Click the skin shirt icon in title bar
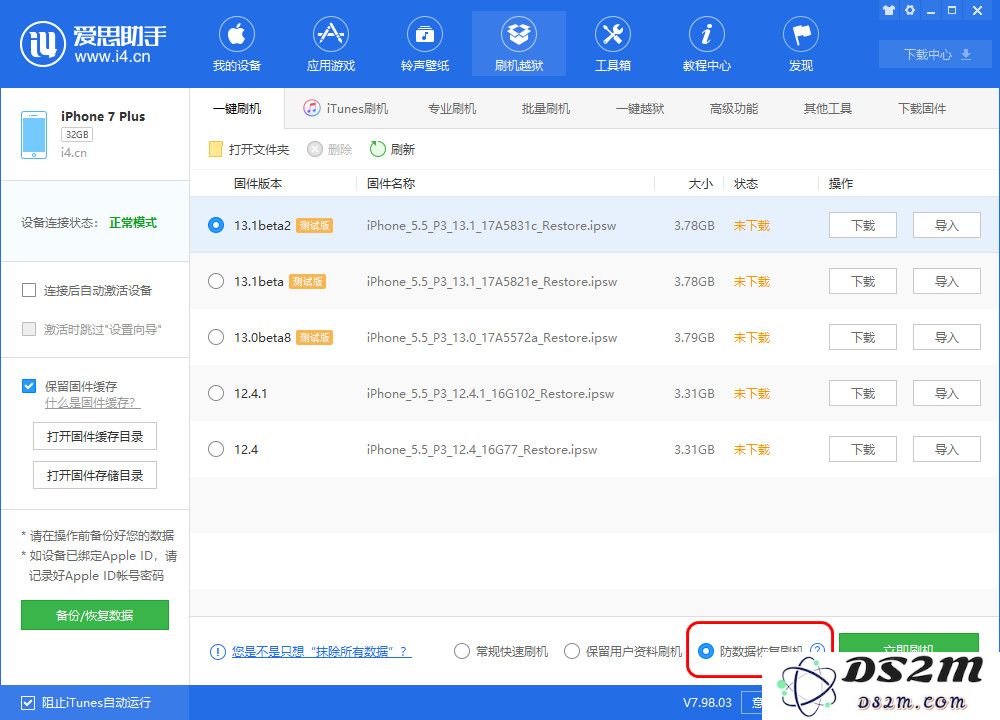The height and width of the screenshot is (720, 1000). 888,10
